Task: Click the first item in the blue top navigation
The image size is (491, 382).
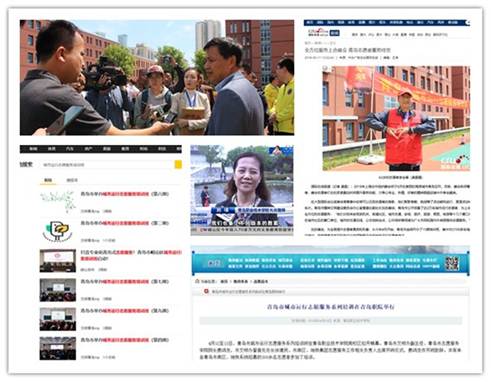Action: pos(310,23)
